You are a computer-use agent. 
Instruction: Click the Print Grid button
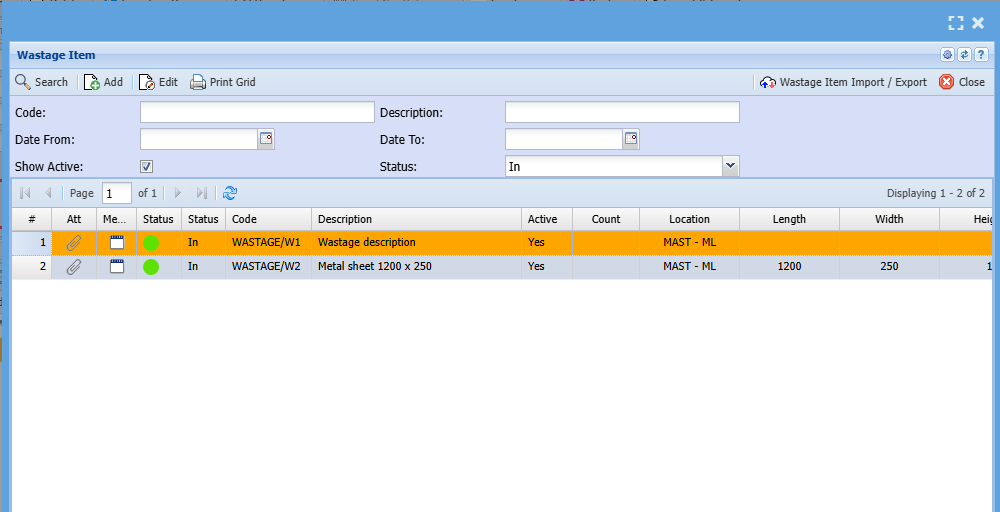tap(223, 82)
